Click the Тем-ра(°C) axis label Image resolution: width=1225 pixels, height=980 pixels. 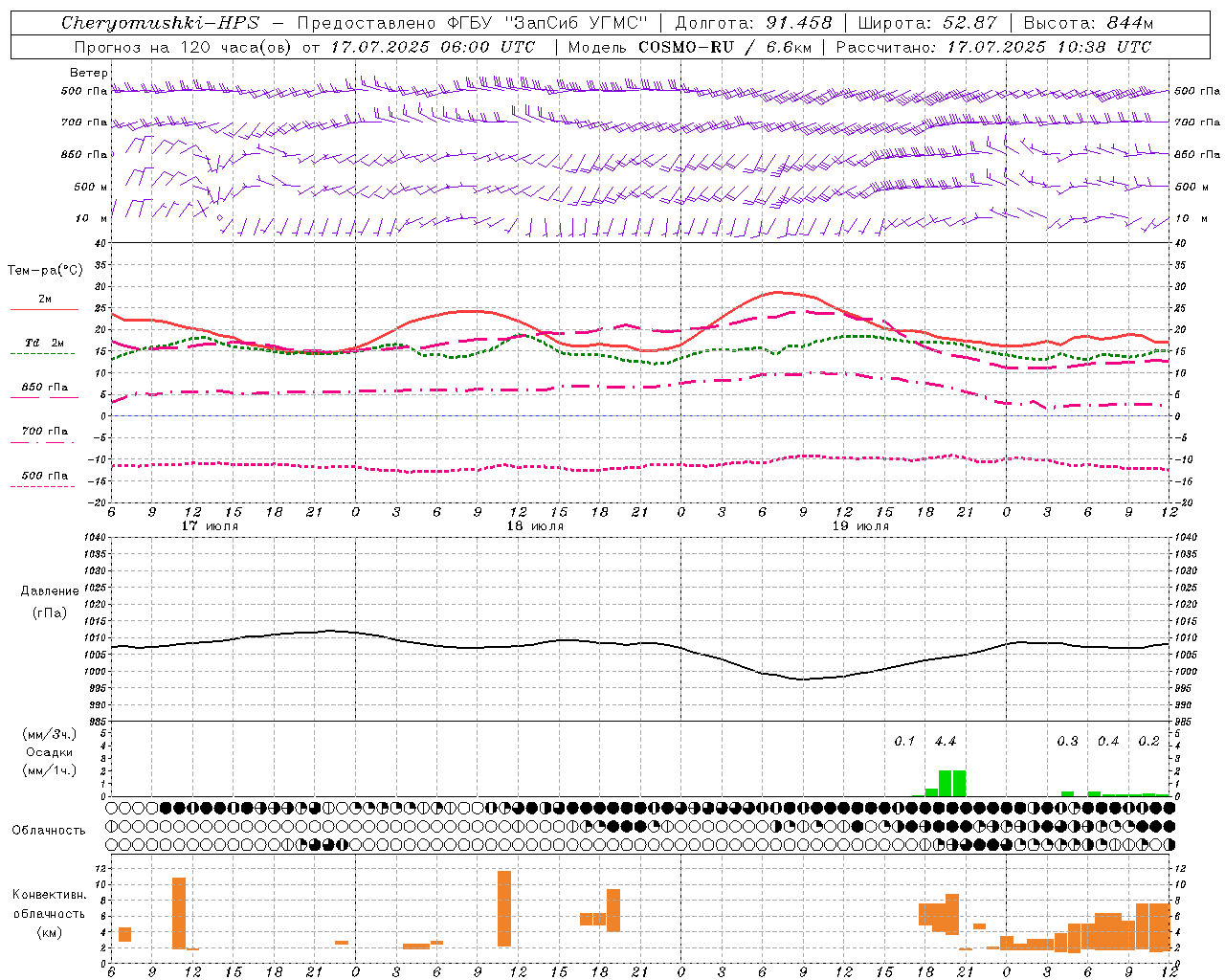coord(46,271)
